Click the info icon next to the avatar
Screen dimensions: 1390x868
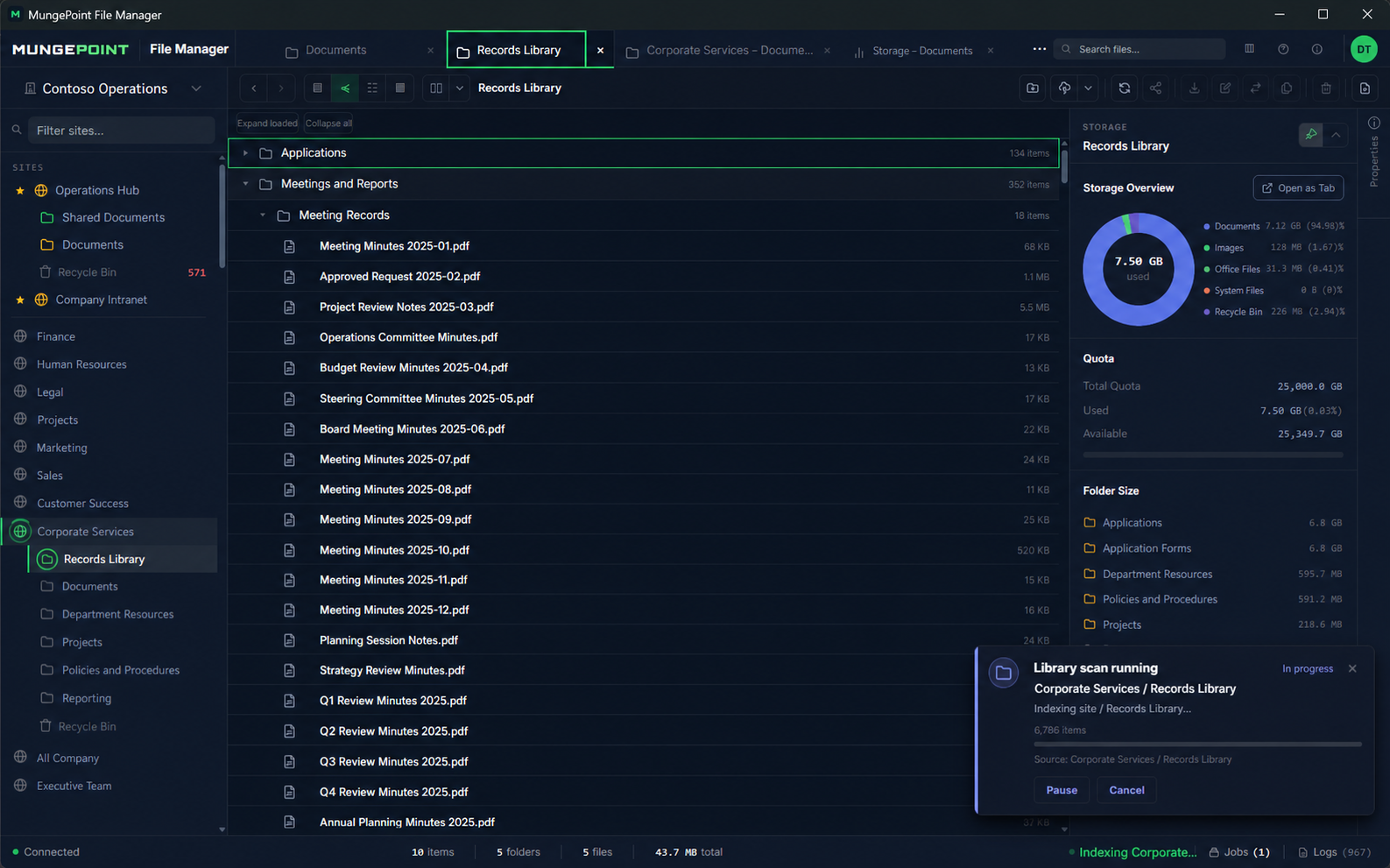point(1317,49)
